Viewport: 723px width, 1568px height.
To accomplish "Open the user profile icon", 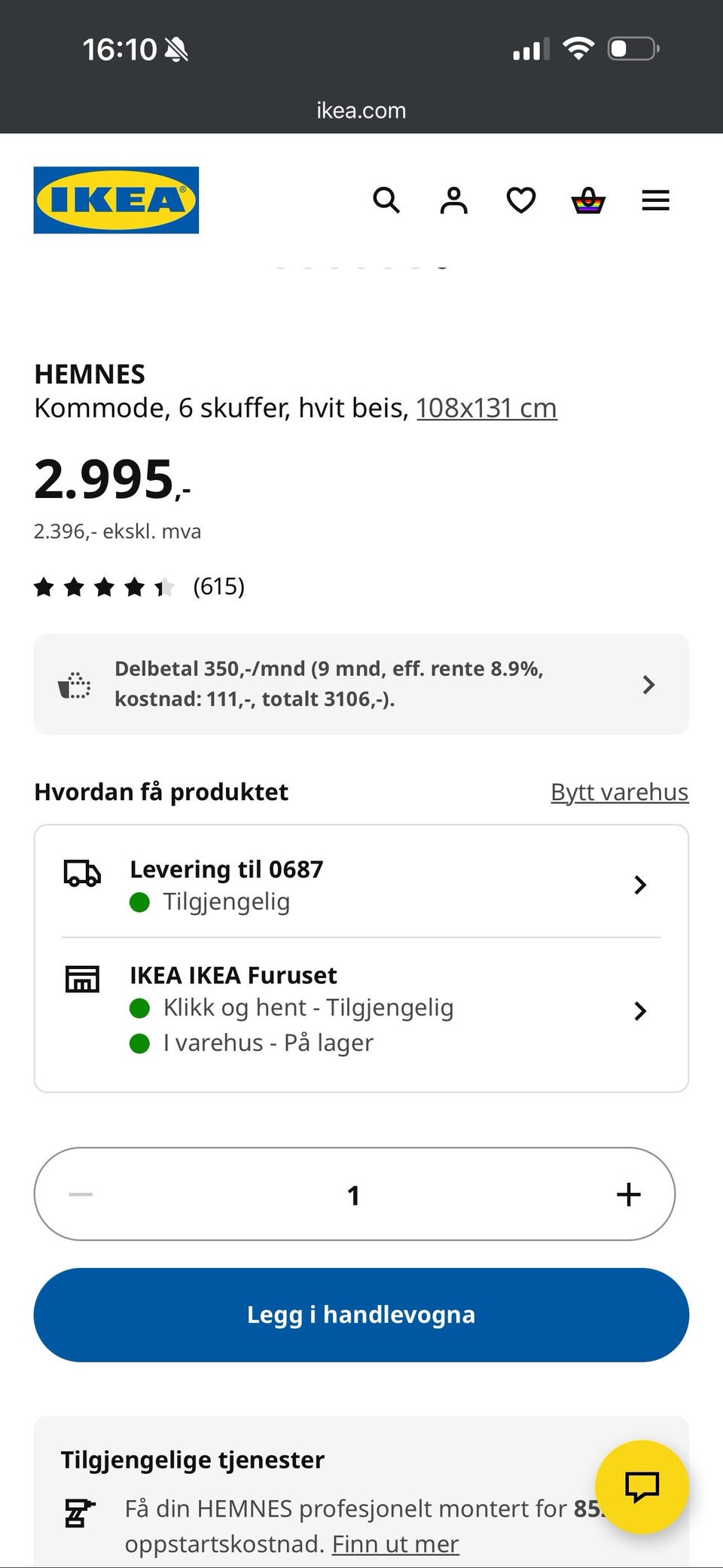I will pos(453,200).
